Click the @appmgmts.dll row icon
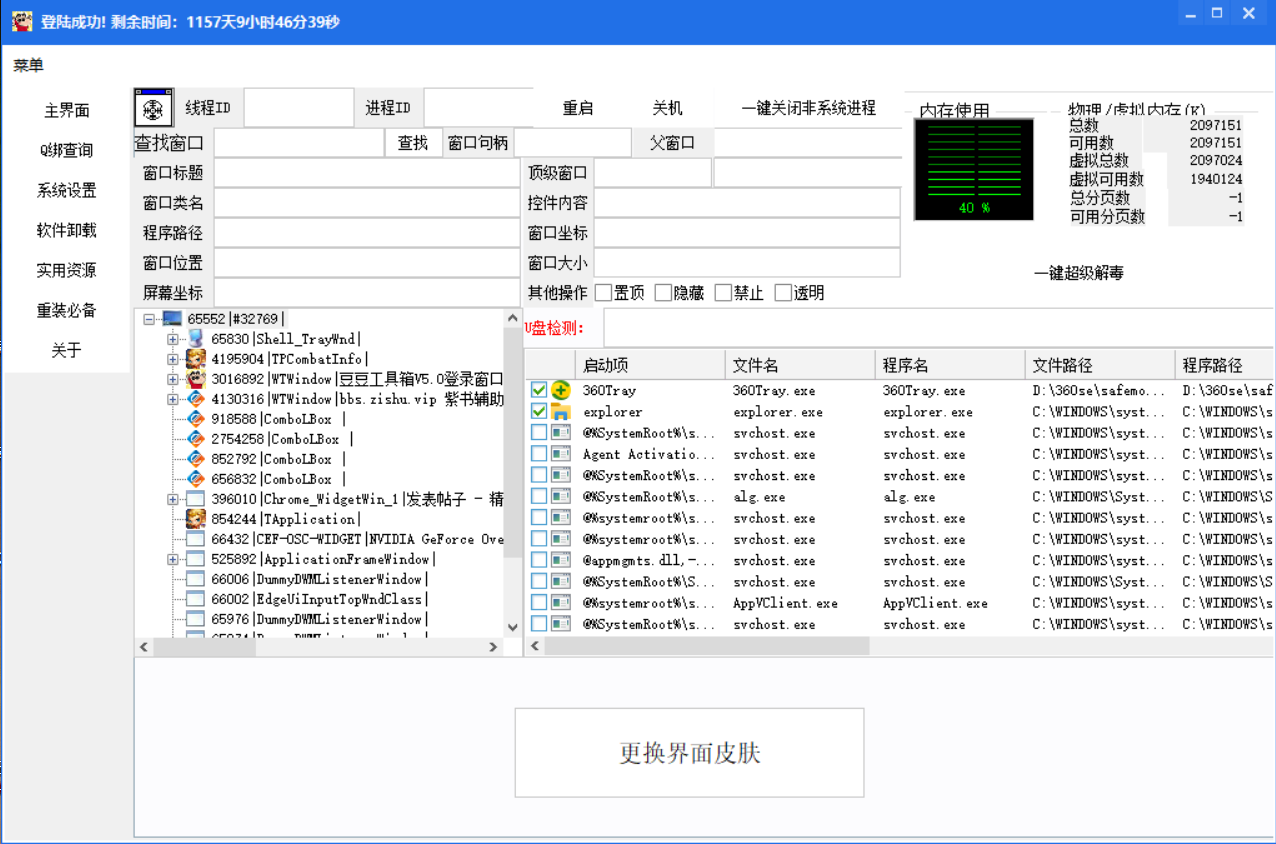 (560, 560)
